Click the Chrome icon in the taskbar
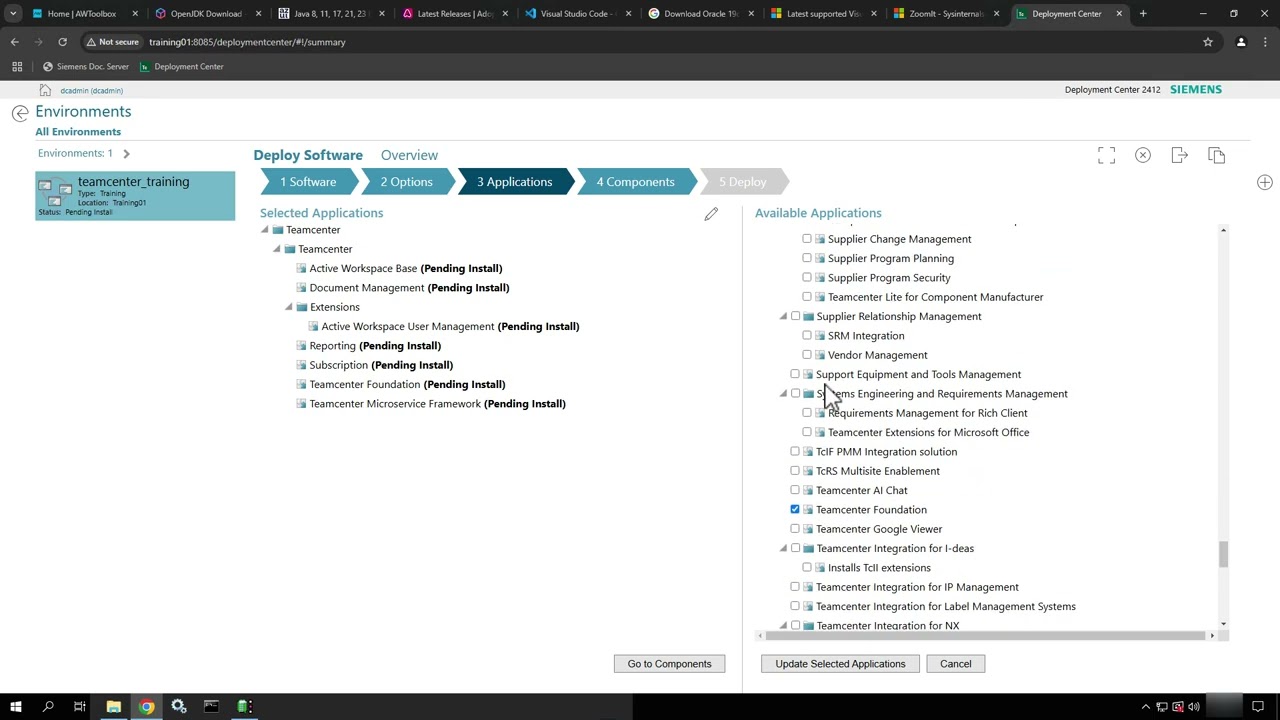Screen dimensions: 1280x720 coord(146,707)
